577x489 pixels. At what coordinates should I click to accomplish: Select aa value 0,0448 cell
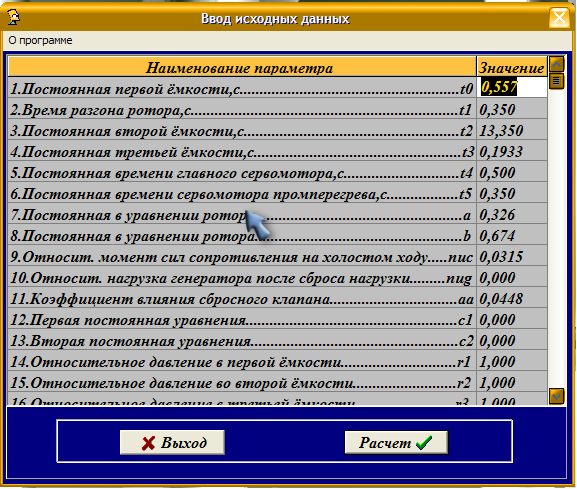coord(512,298)
